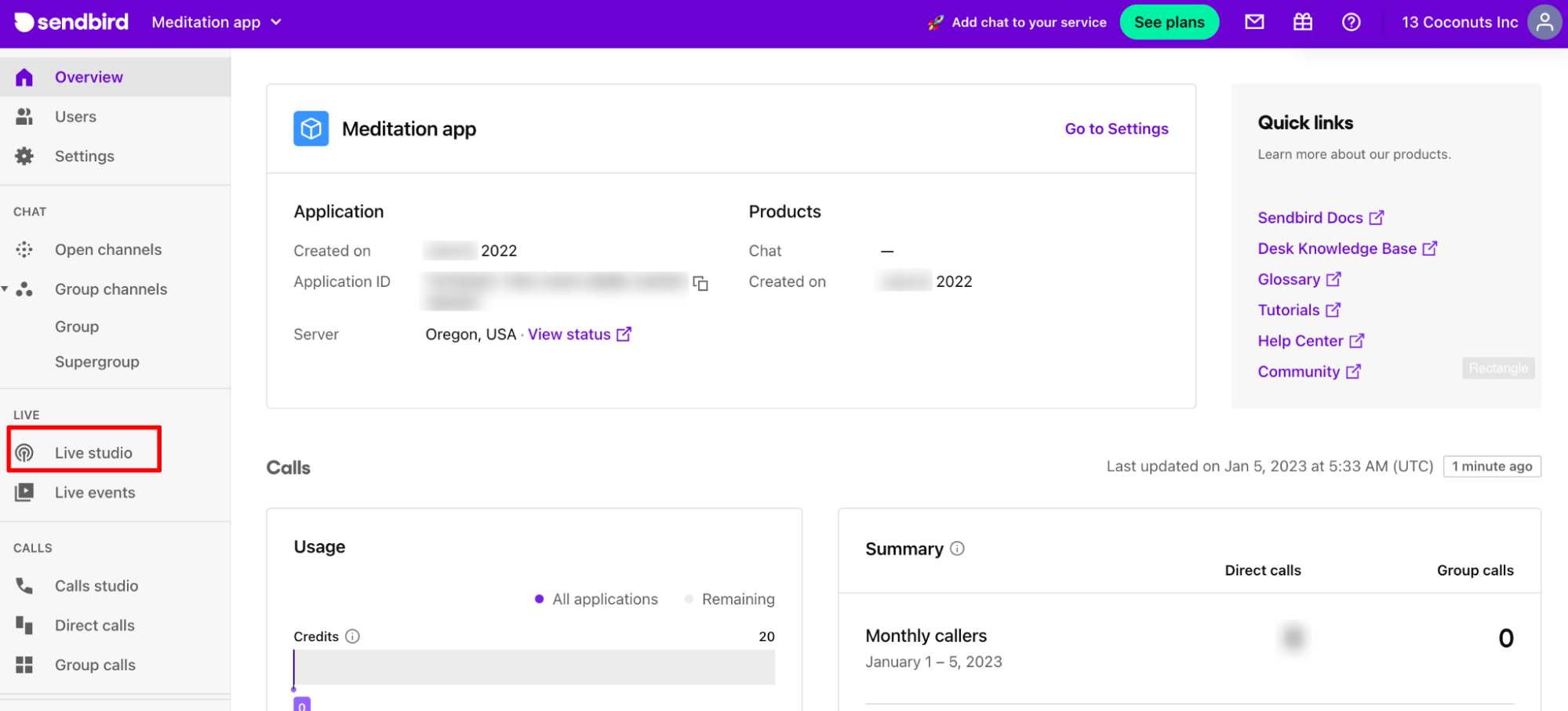Click the rocket icon in header
This screenshot has height=711, width=1568.
935,23
